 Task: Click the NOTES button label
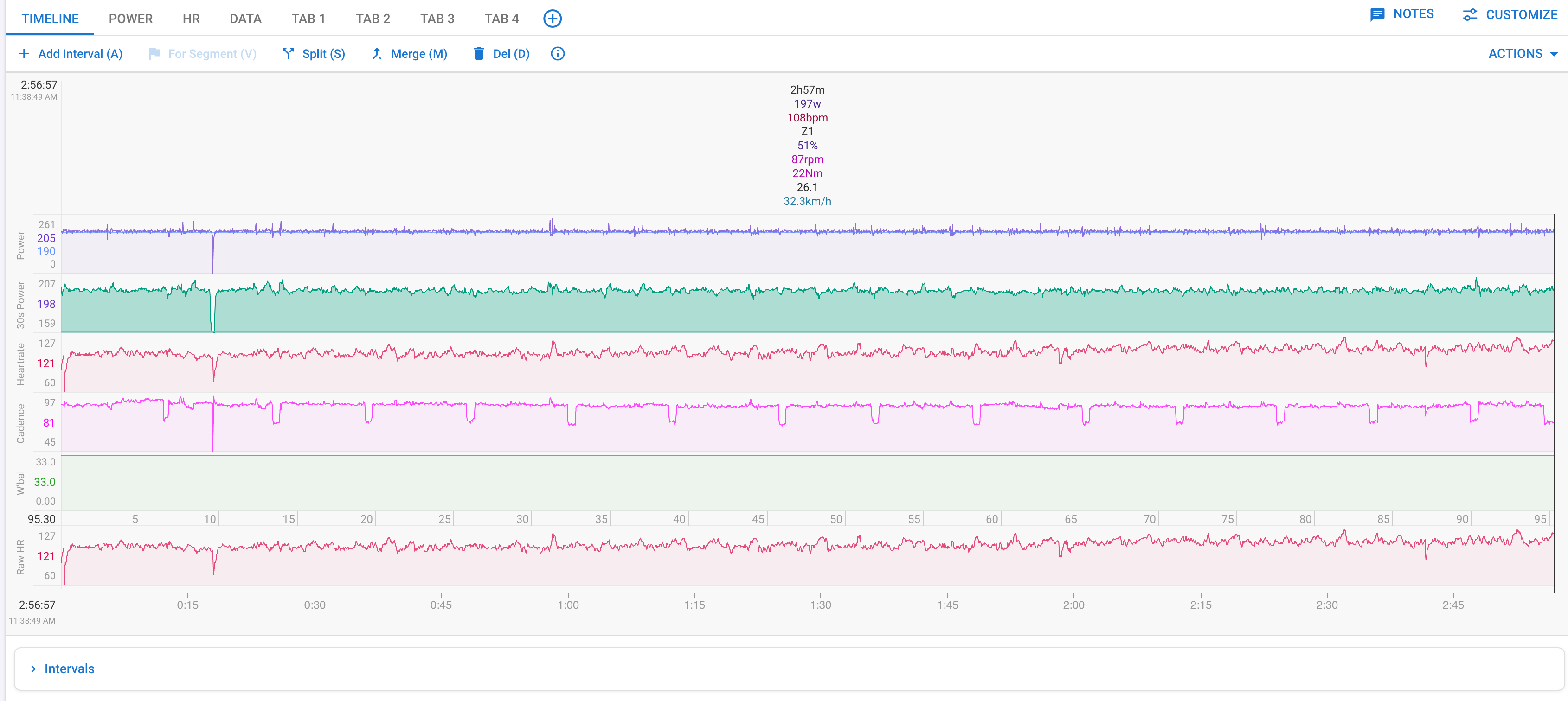tap(1414, 14)
